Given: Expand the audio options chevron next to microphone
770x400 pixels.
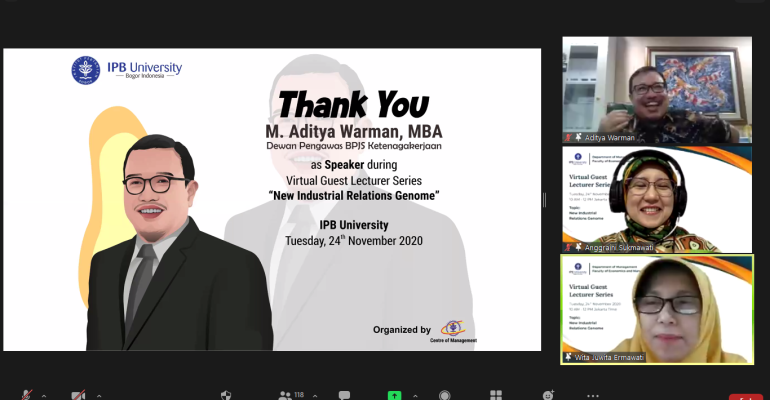Looking at the screenshot, I should (x=44, y=396).
